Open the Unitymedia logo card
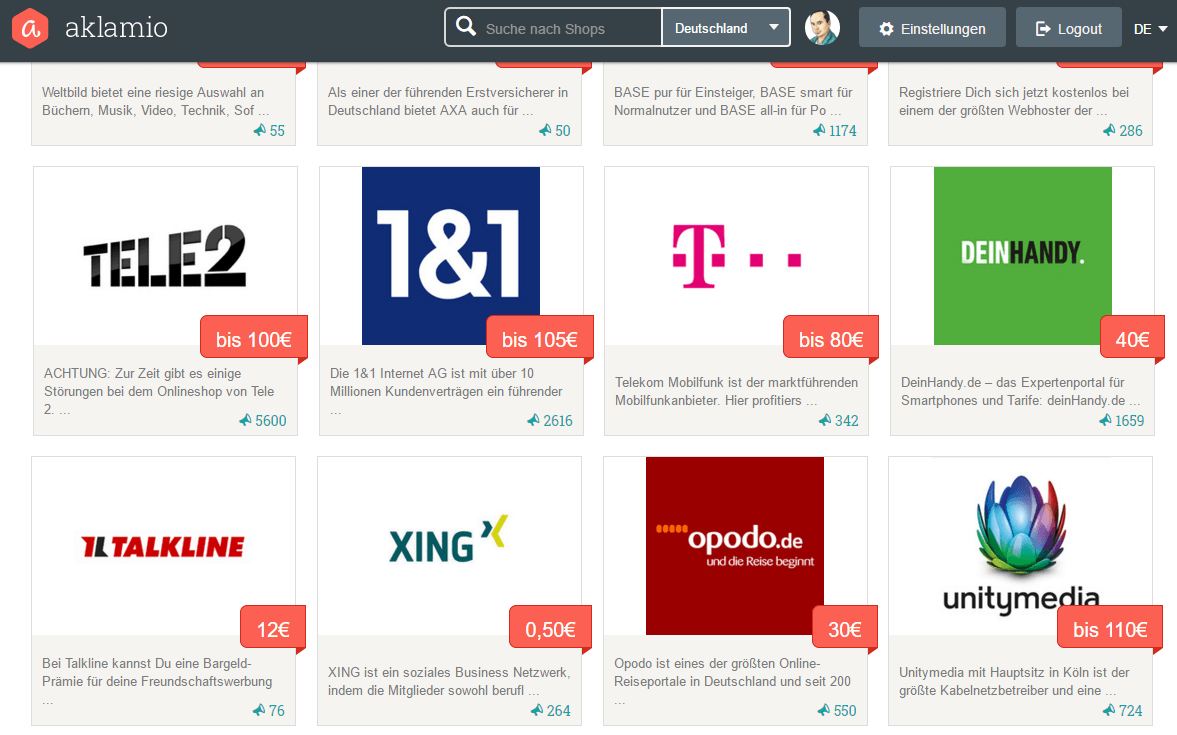The width and height of the screenshot is (1177, 735). pos(1021,546)
